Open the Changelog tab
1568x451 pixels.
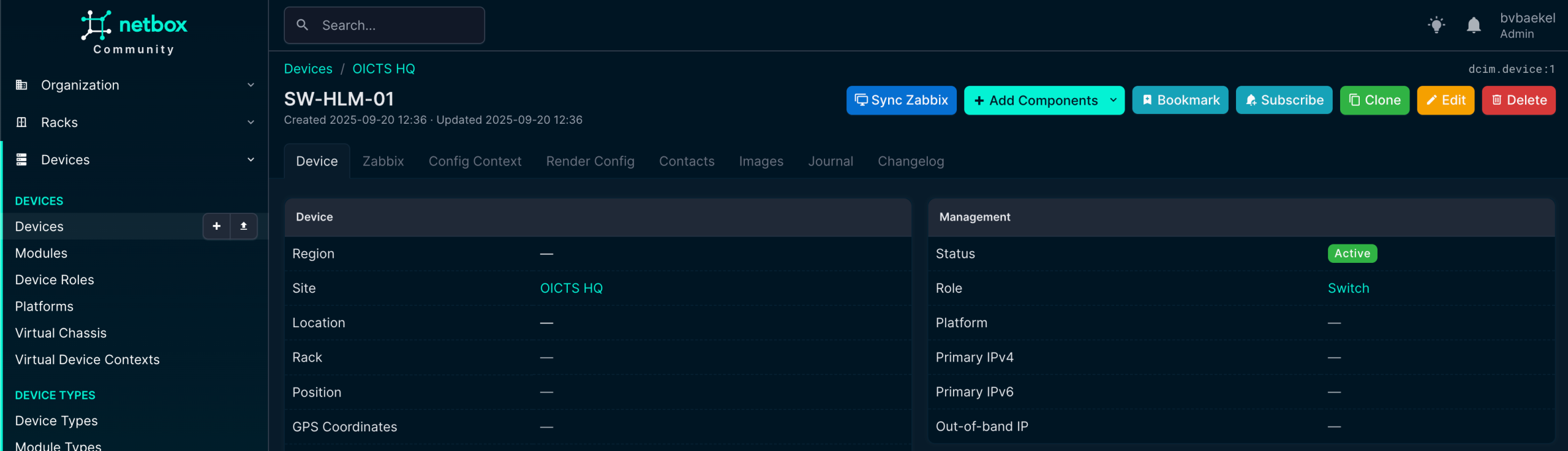[911, 161]
